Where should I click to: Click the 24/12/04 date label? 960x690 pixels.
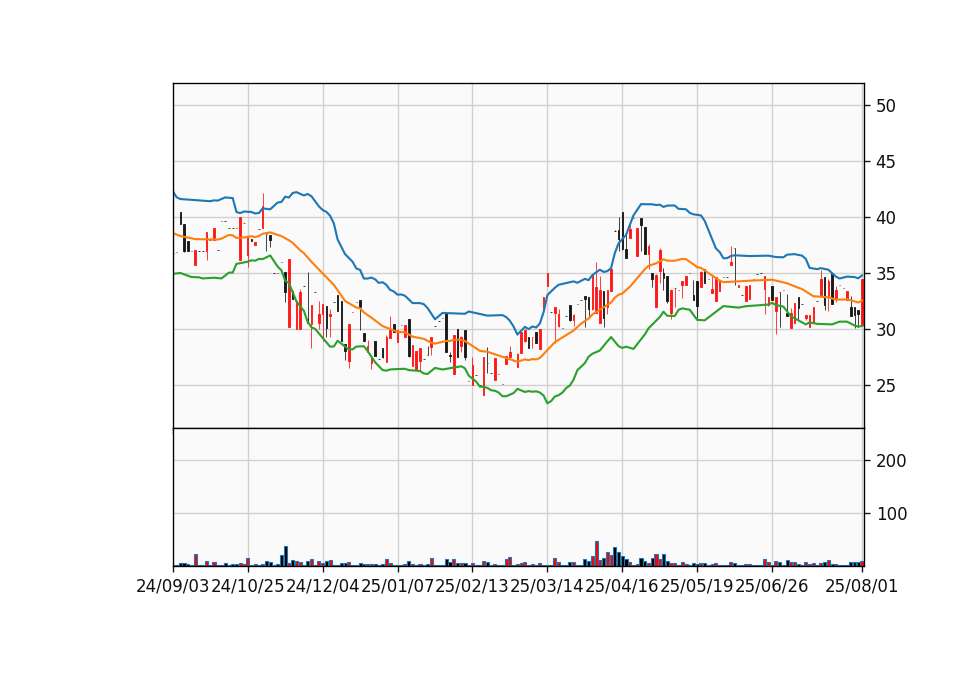coord(323,586)
